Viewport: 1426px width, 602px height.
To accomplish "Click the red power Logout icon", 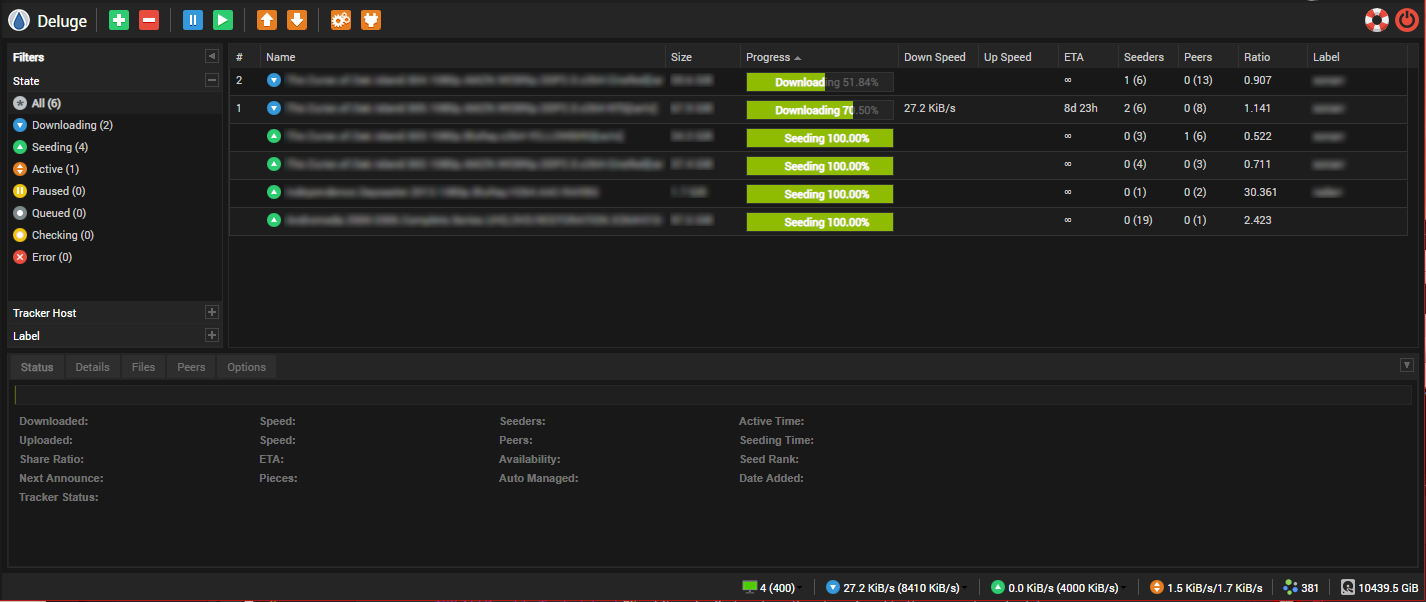I will pyautogui.click(x=1406, y=20).
